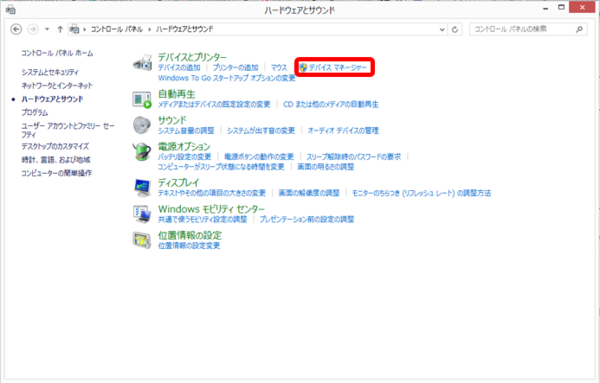
Task: Select ネットワークとインターネット in the sidebar
Action: (57, 86)
